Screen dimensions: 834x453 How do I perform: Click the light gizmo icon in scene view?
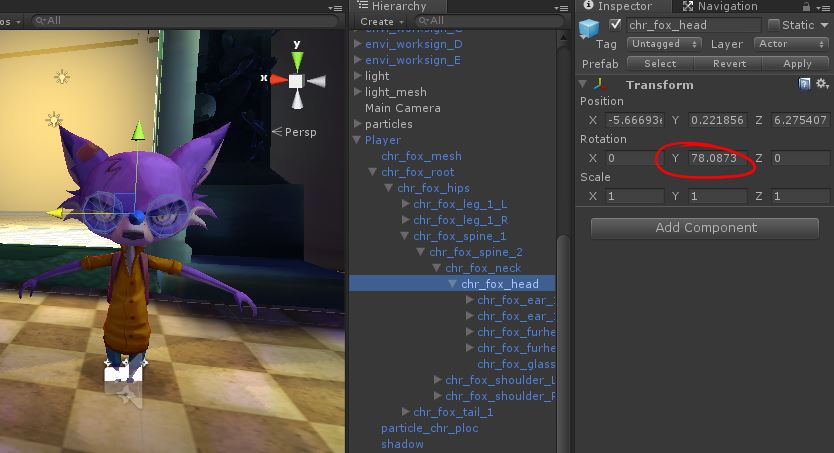pos(62,77)
